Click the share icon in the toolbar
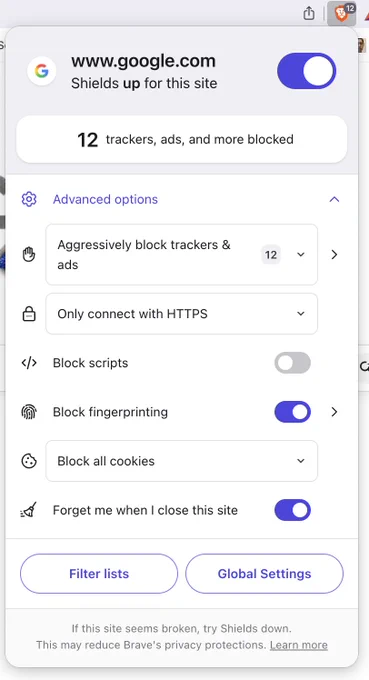This screenshot has height=680, width=369. [x=308, y=13]
